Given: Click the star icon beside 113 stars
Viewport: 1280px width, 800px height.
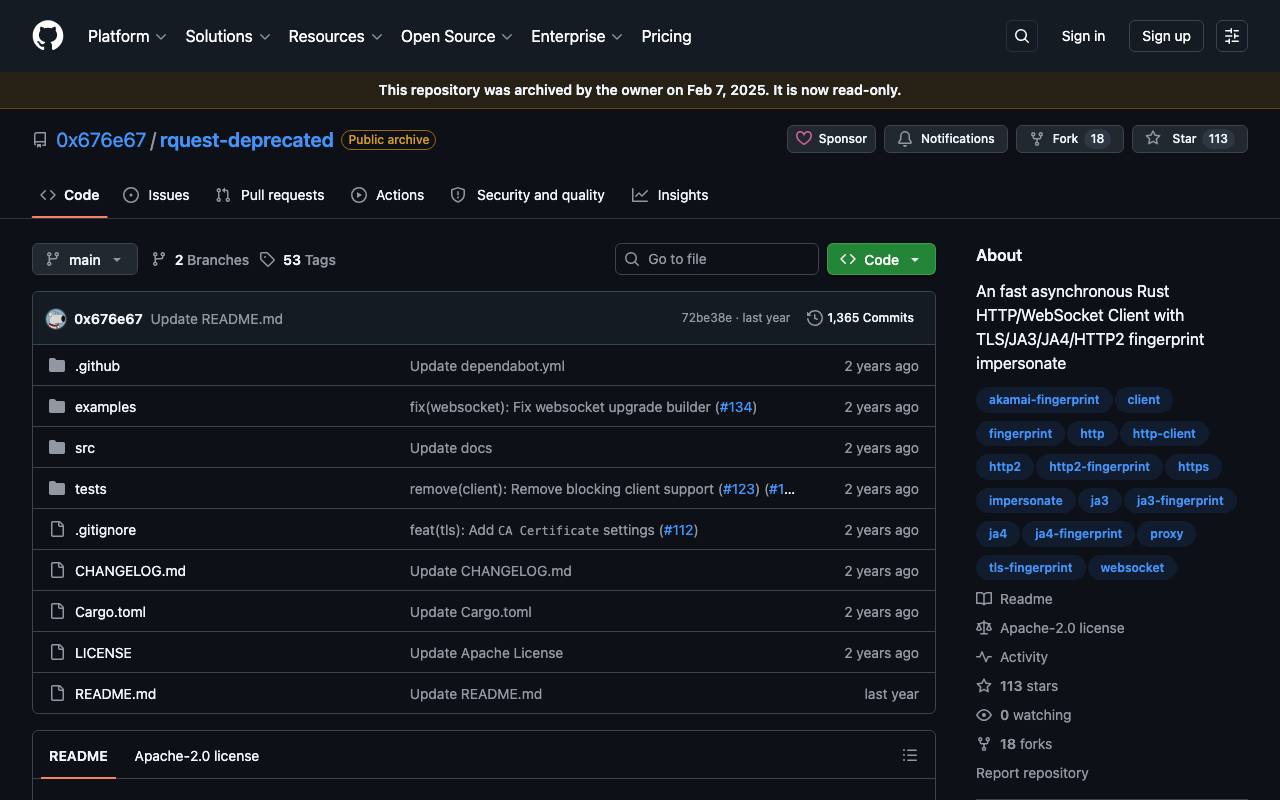Looking at the screenshot, I should [984, 686].
